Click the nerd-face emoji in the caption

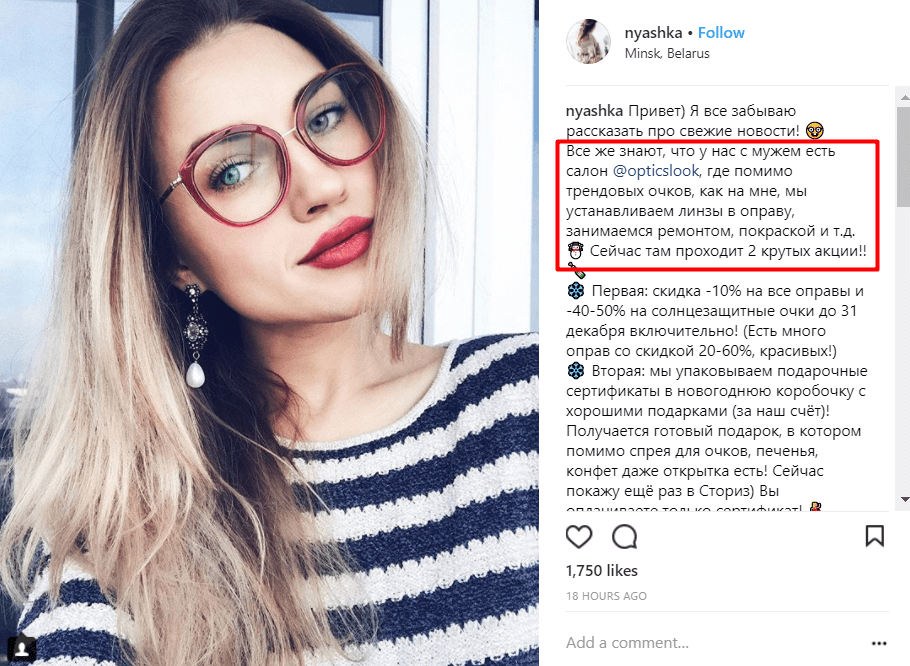tap(815, 131)
